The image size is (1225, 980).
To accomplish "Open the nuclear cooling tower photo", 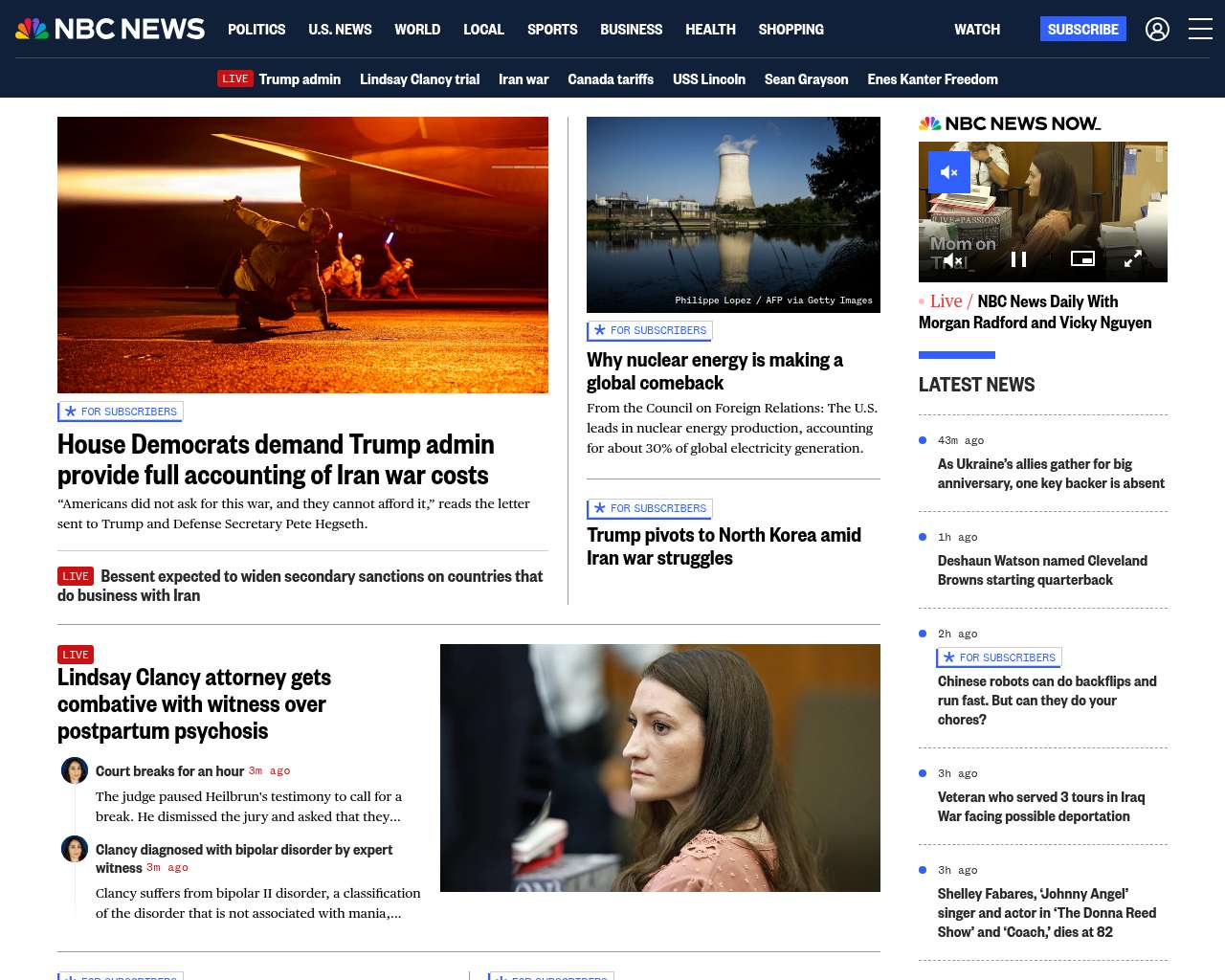I will pyautogui.click(x=733, y=214).
